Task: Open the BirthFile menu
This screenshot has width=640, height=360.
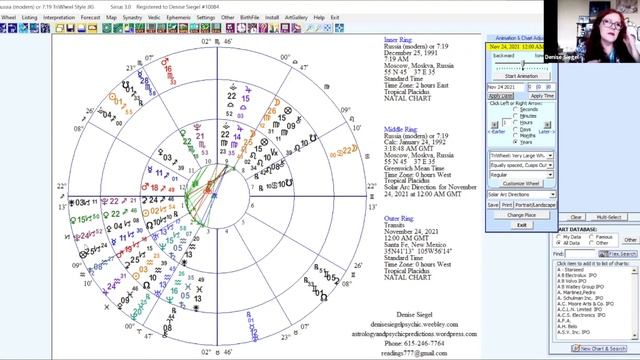Action: click(249, 18)
